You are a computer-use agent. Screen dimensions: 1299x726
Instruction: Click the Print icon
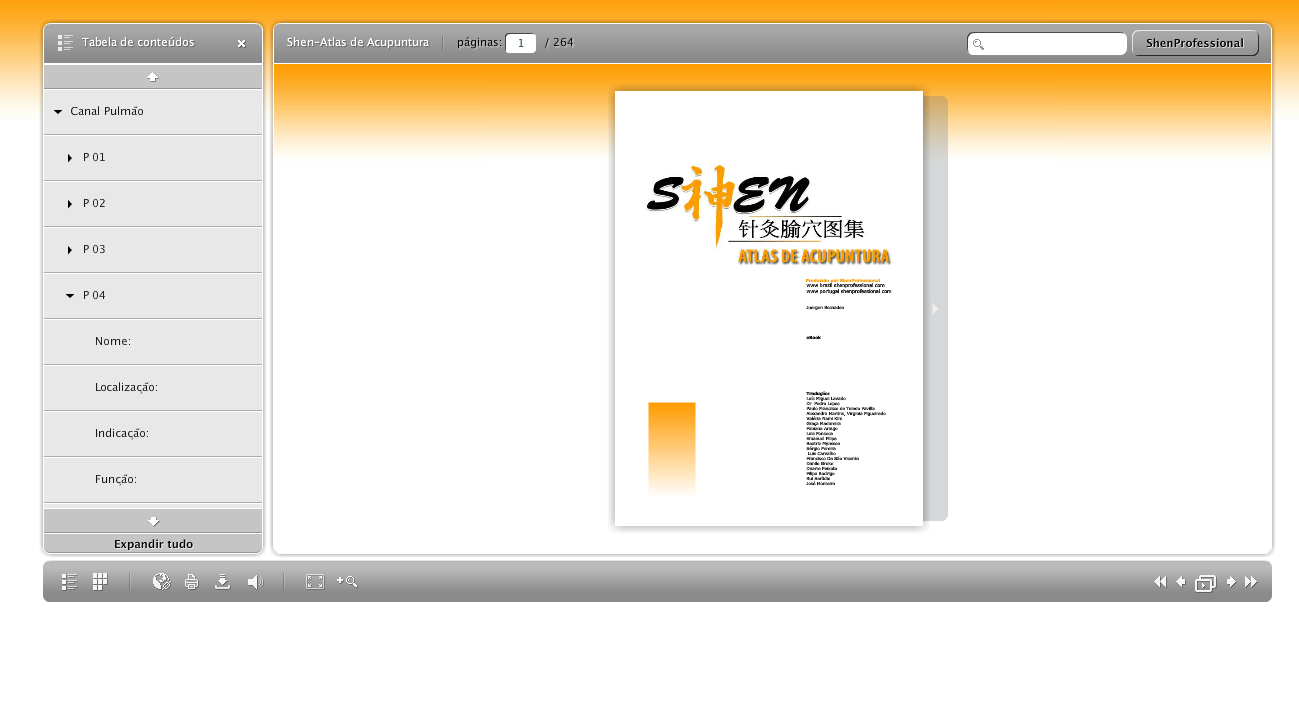pyautogui.click(x=191, y=581)
